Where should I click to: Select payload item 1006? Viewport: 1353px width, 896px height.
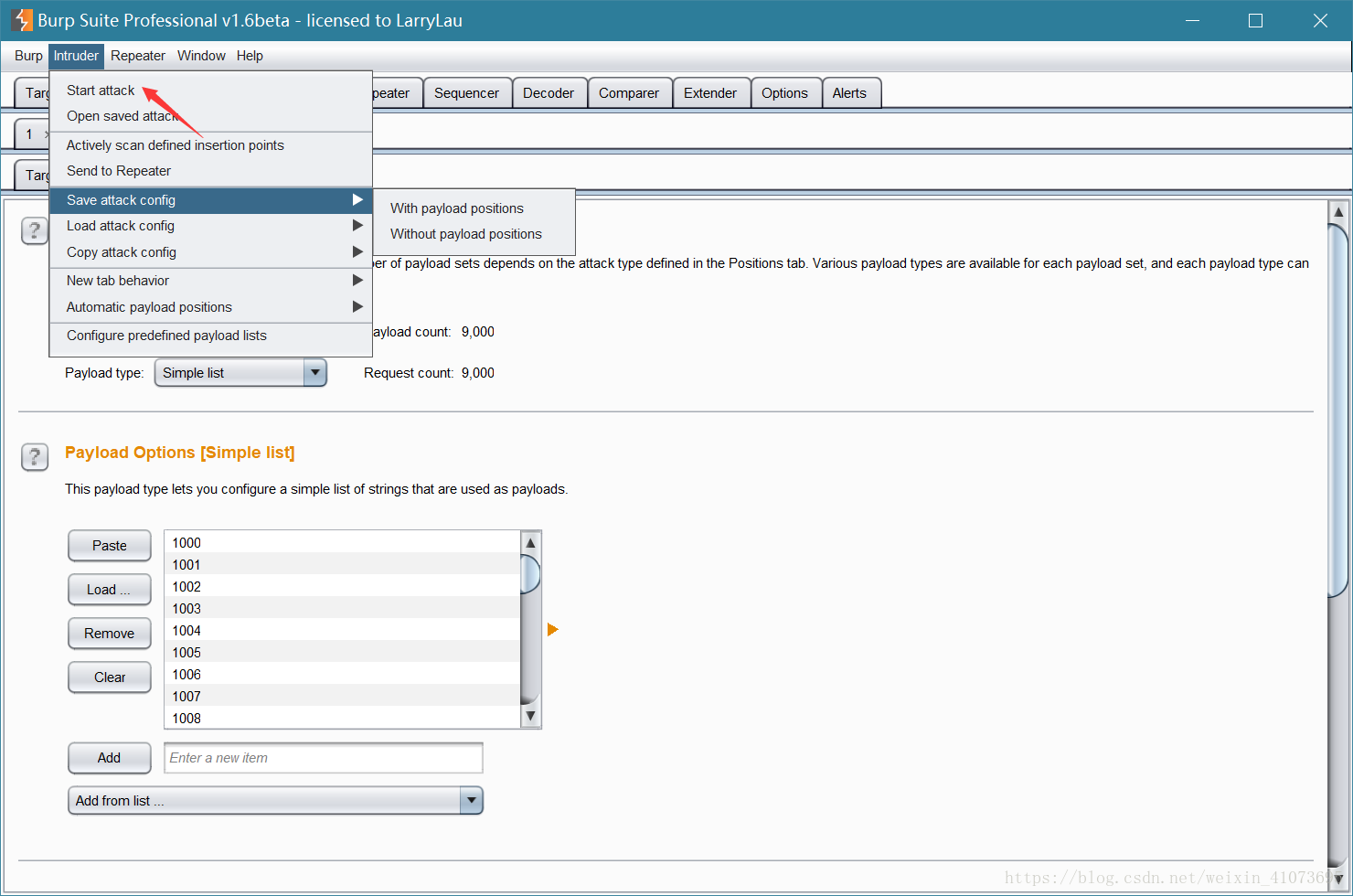pyautogui.click(x=342, y=675)
